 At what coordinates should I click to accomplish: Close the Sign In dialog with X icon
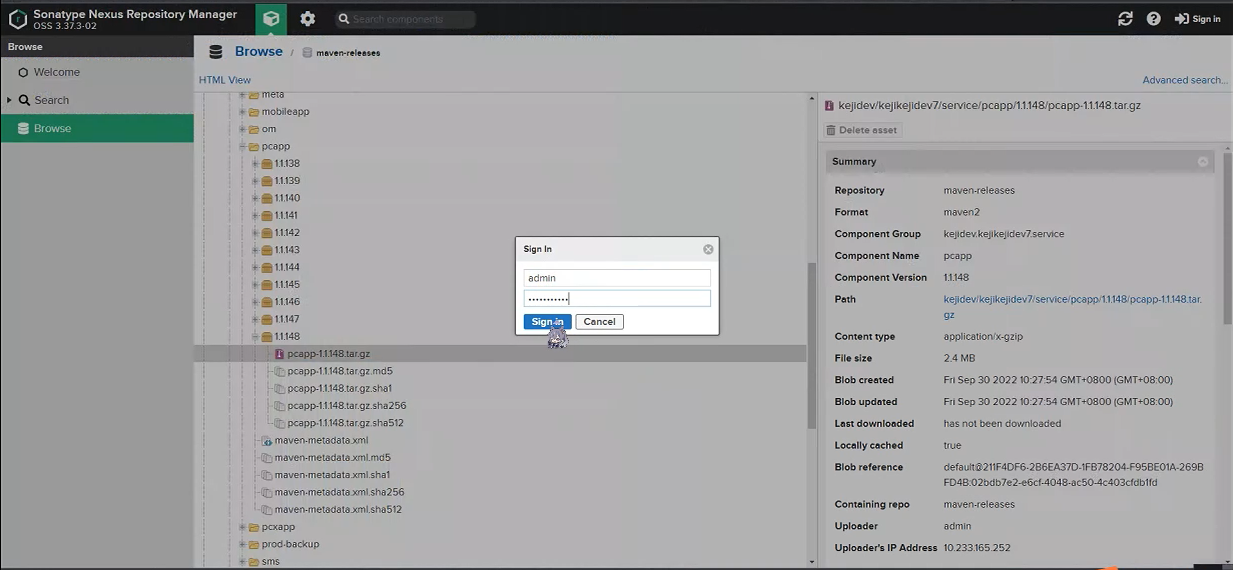(x=708, y=249)
